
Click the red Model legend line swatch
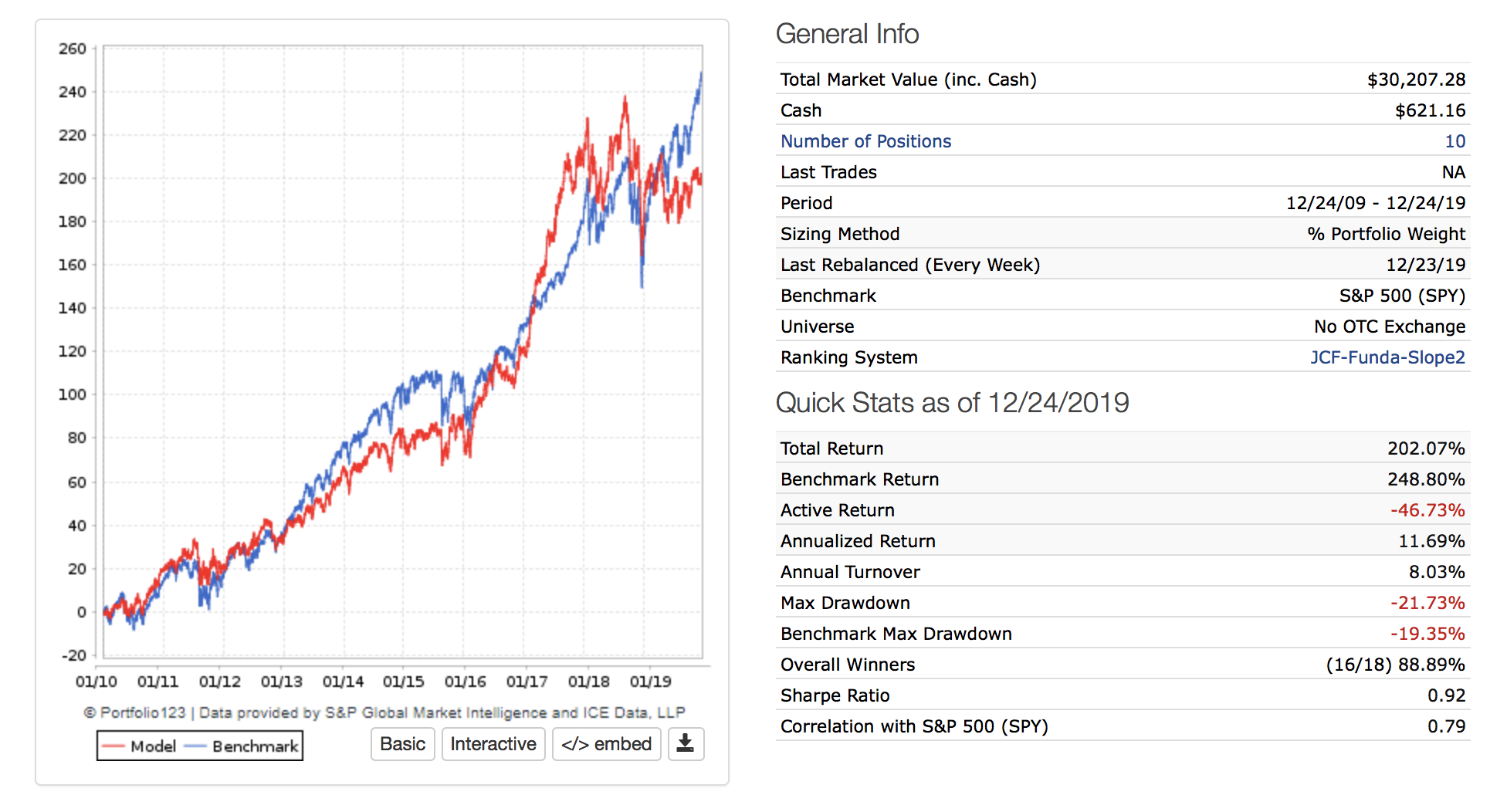pyautogui.click(x=113, y=746)
